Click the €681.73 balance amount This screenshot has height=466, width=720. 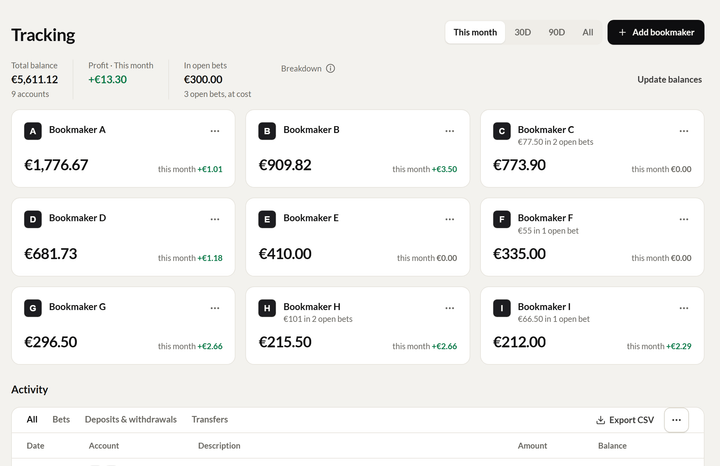coord(51,253)
